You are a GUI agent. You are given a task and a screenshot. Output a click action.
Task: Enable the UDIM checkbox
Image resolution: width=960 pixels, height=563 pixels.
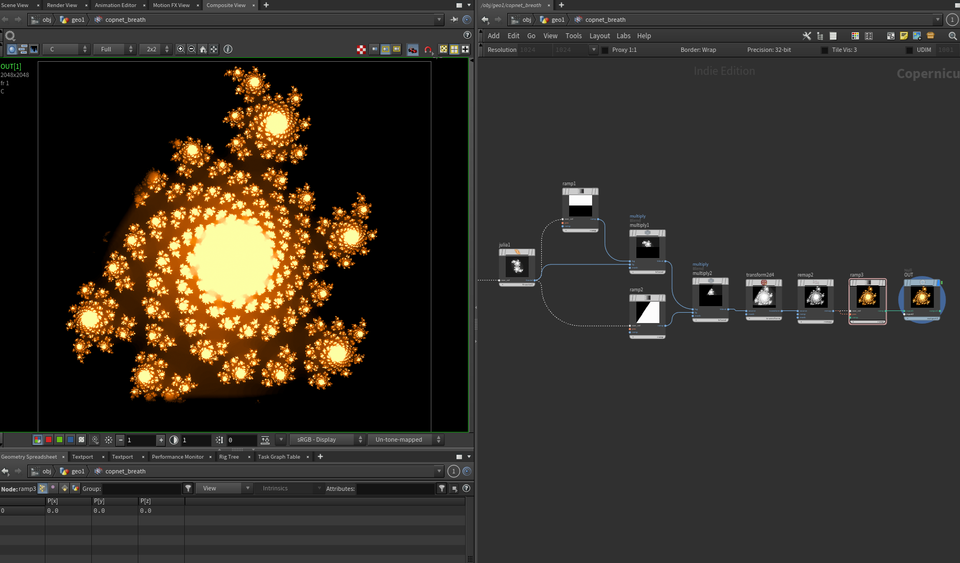(x=910, y=49)
